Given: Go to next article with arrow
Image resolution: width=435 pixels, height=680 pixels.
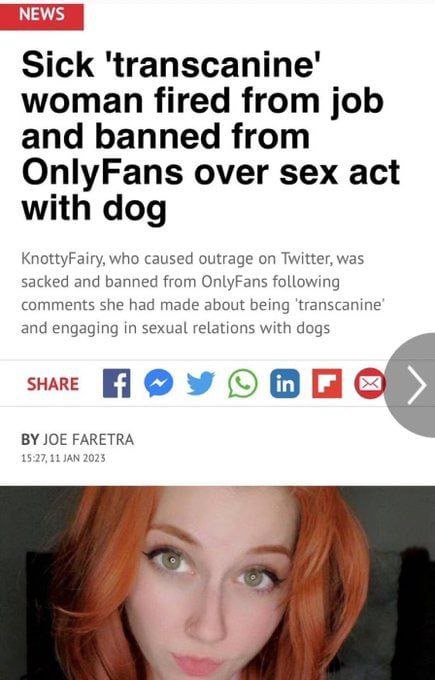Looking at the screenshot, I should click(414, 385).
